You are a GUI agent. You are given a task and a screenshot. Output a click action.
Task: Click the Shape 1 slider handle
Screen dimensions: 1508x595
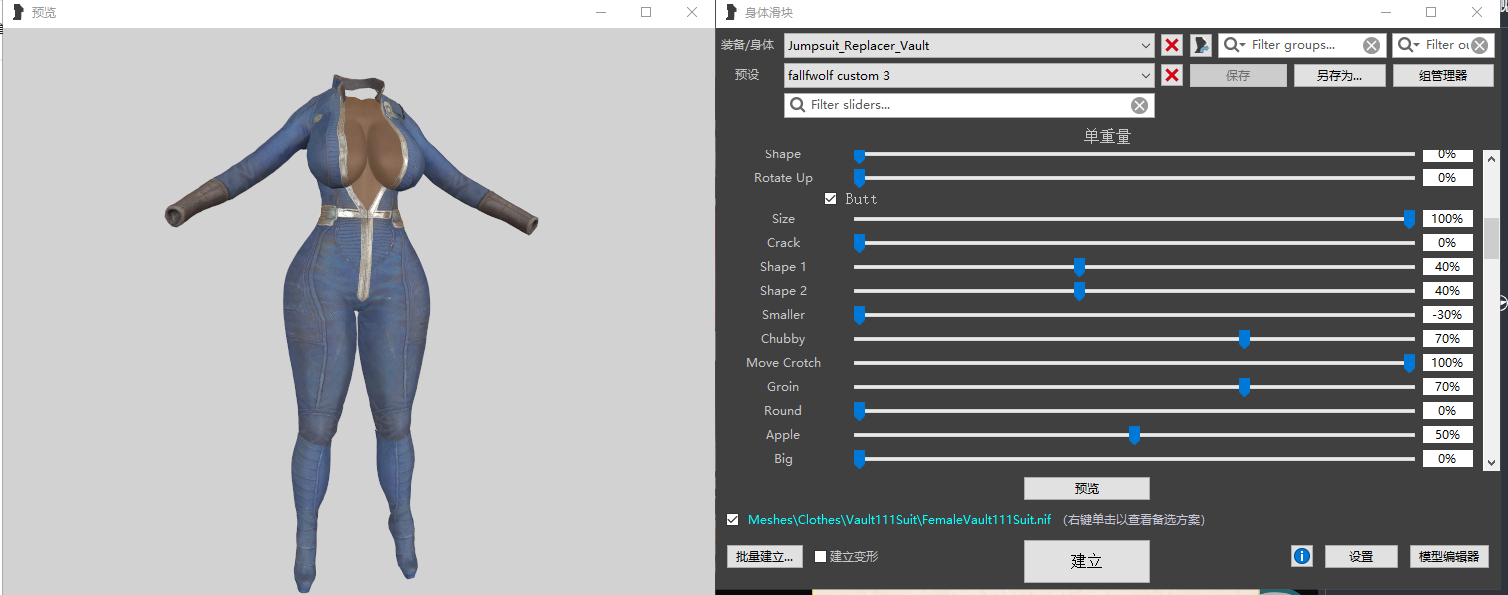pyautogui.click(x=1079, y=266)
